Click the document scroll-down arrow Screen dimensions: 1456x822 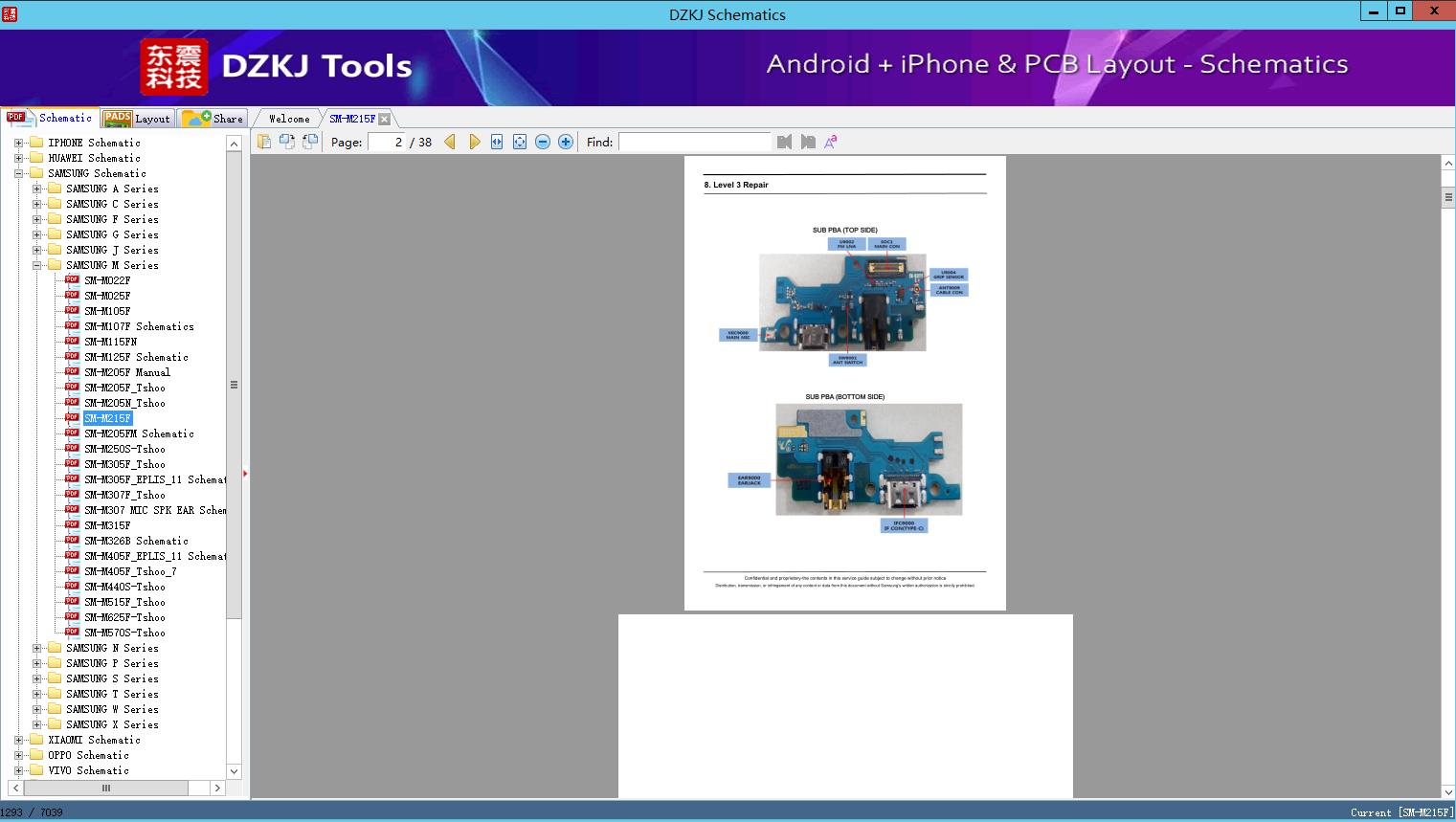pos(1448,790)
